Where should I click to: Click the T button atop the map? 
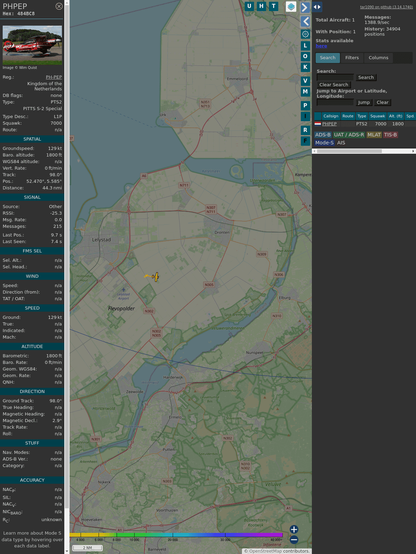[x=273, y=6]
